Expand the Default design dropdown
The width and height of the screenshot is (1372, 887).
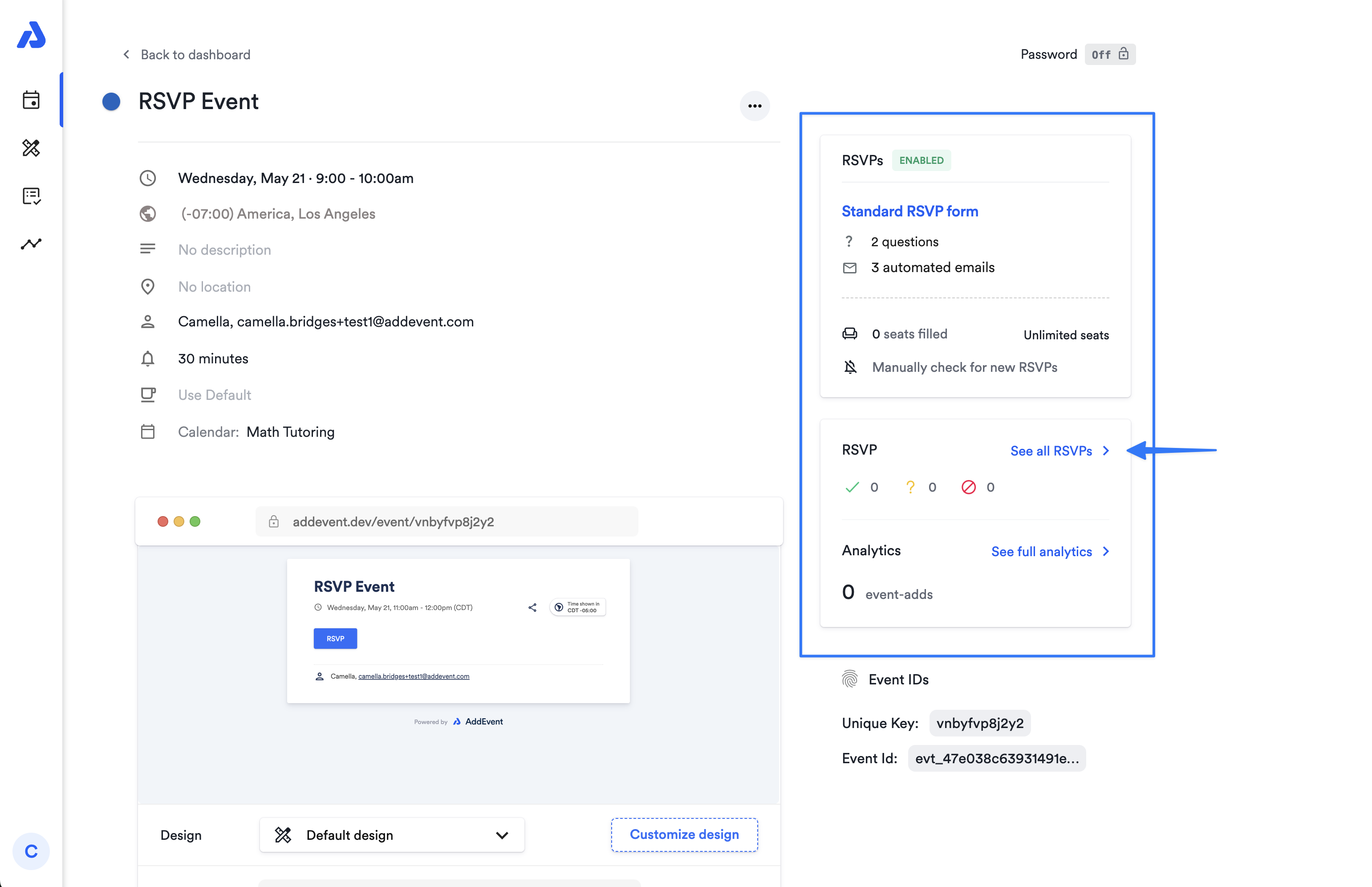coord(391,834)
